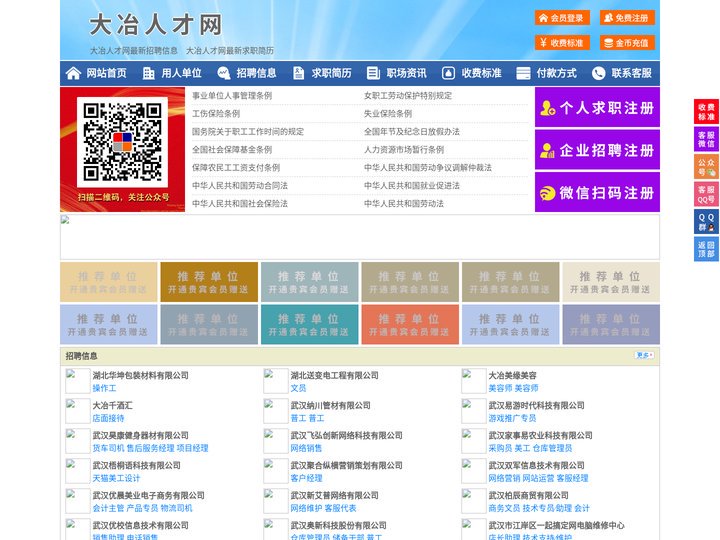Open 中华人民共和国劳动法 article
This screenshot has height=540, width=720.
pyautogui.click(x=404, y=203)
